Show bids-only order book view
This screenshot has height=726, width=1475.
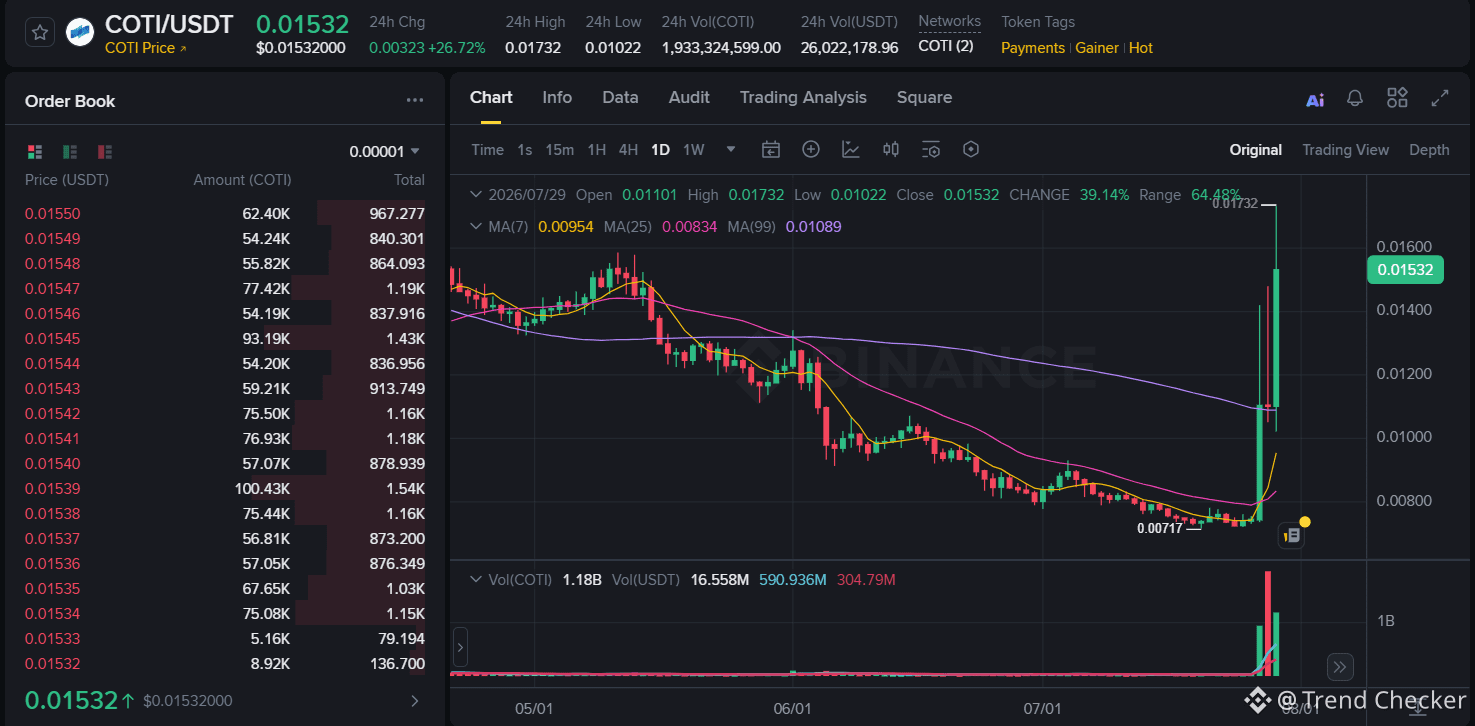pos(70,152)
